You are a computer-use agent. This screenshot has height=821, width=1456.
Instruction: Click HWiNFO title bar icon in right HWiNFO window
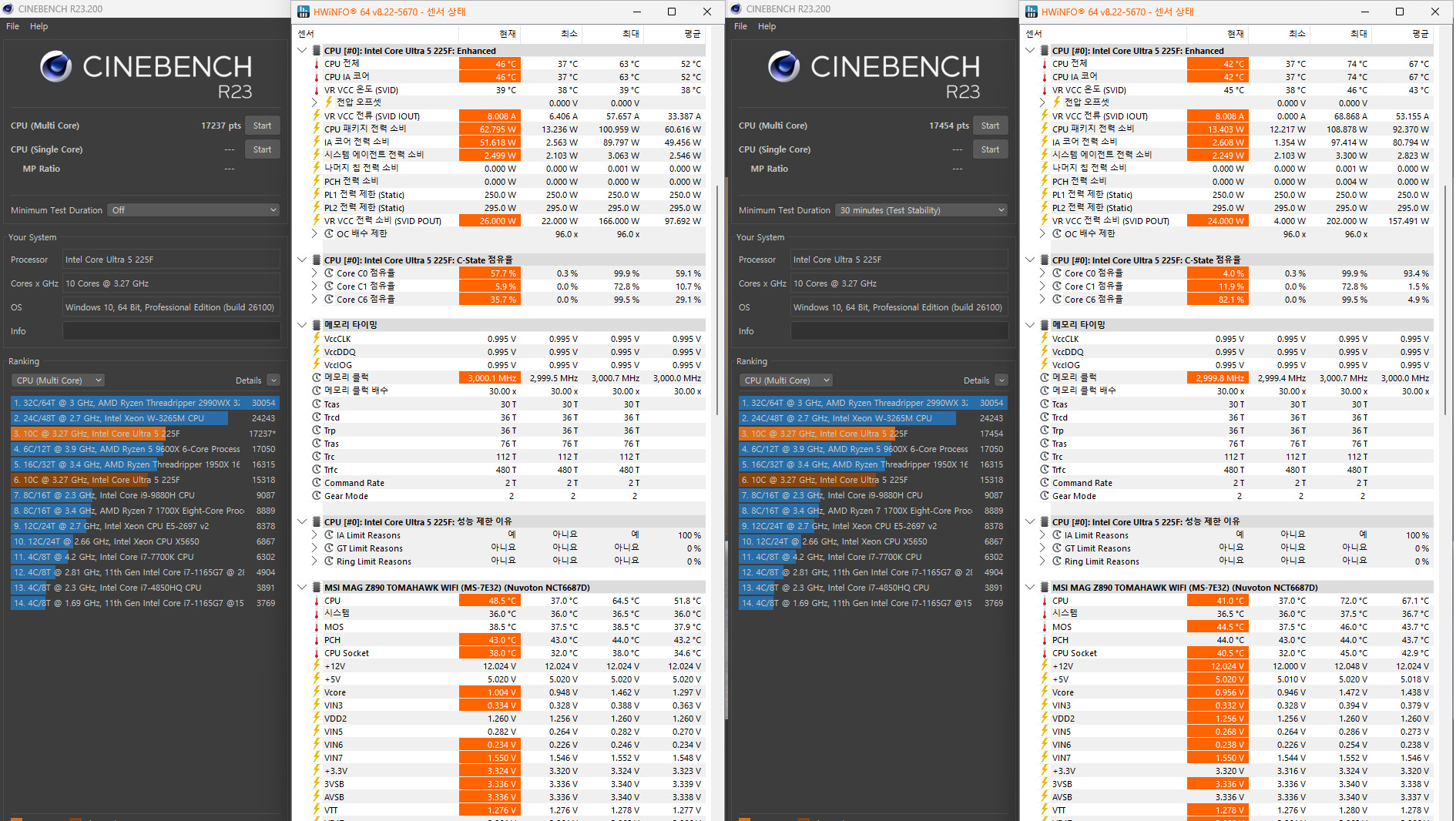coord(1032,12)
